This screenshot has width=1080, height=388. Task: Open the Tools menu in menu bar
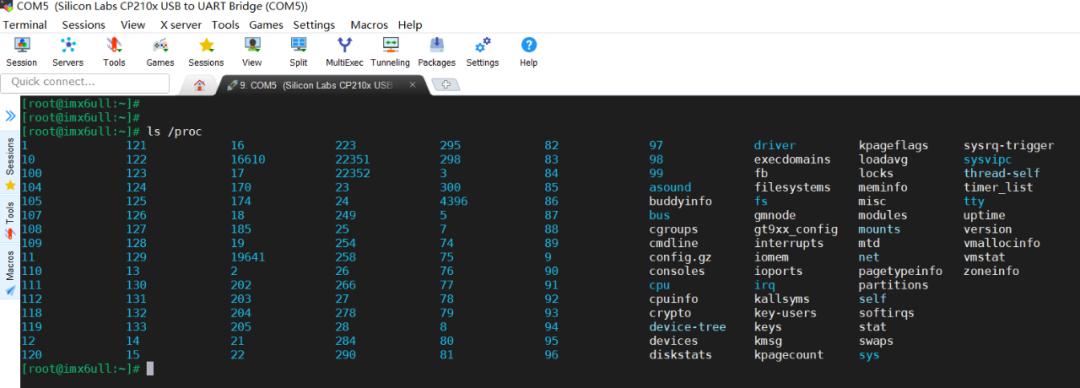[x=225, y=25]
